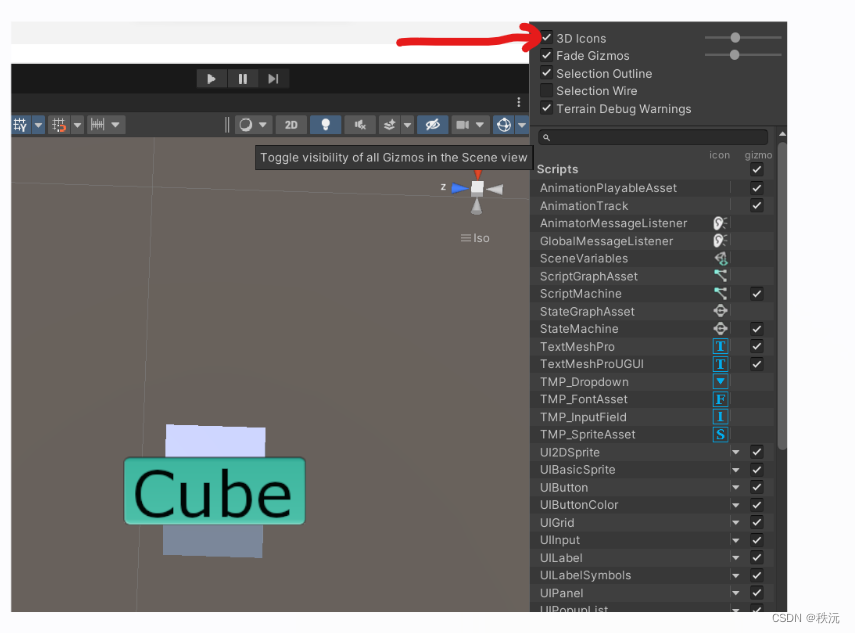The width and height of the screenshot is (855, 633).
Task: Open grid visibility dropdown arrow
Action: pos(38,125)
